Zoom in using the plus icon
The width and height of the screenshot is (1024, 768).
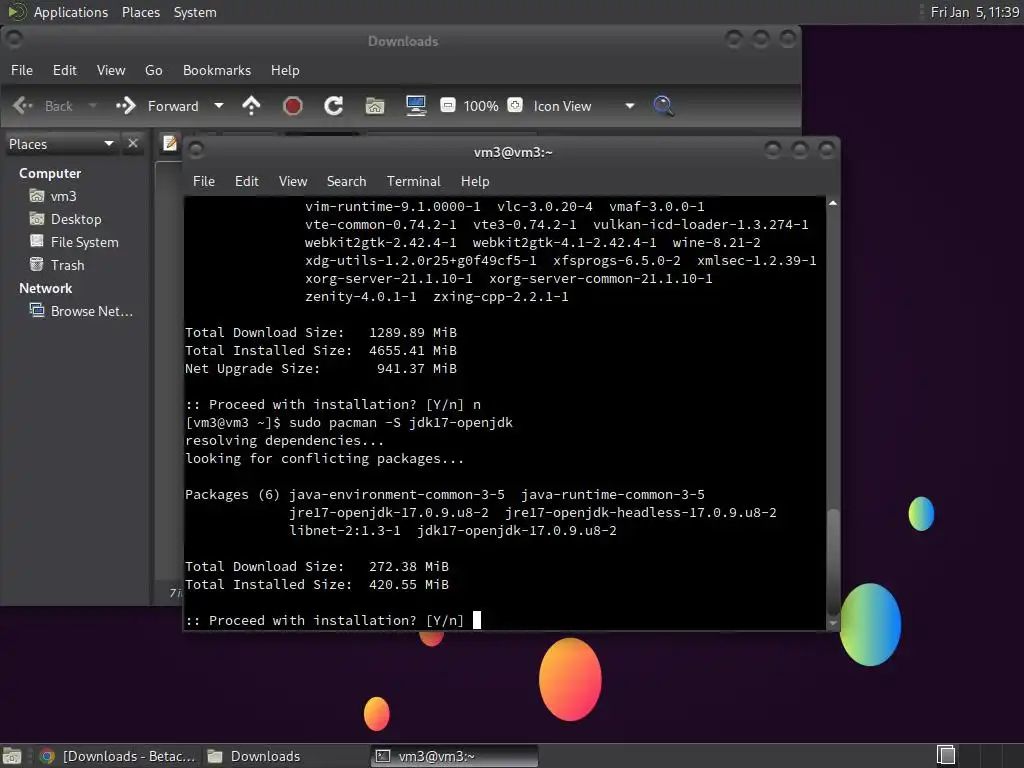515,105
